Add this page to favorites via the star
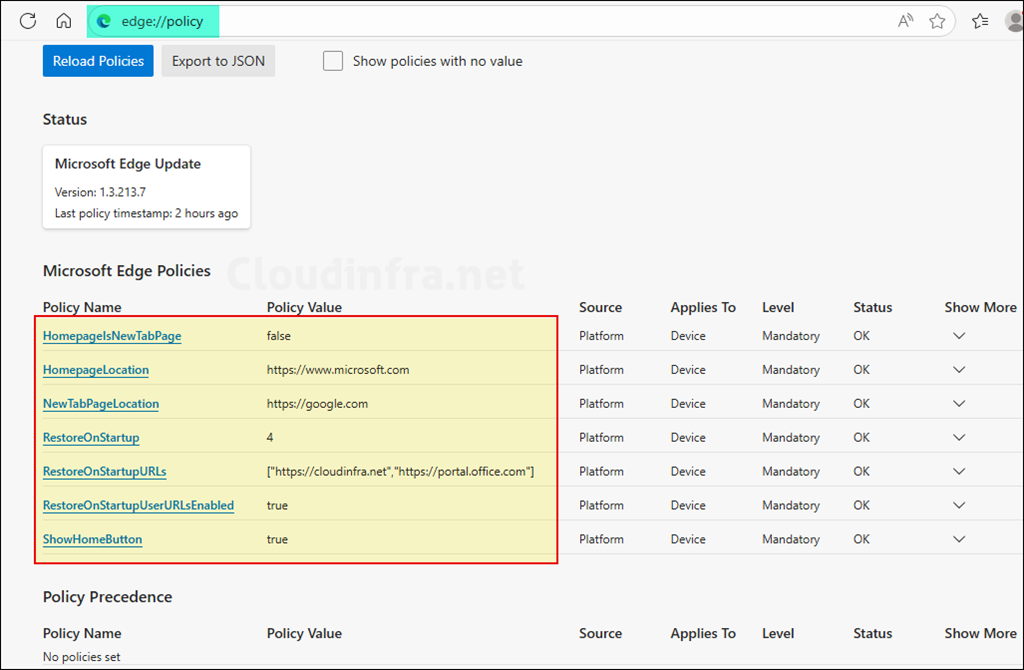Image resolution: width=1024 pixels, height=670 pixels. click(938, 20)
